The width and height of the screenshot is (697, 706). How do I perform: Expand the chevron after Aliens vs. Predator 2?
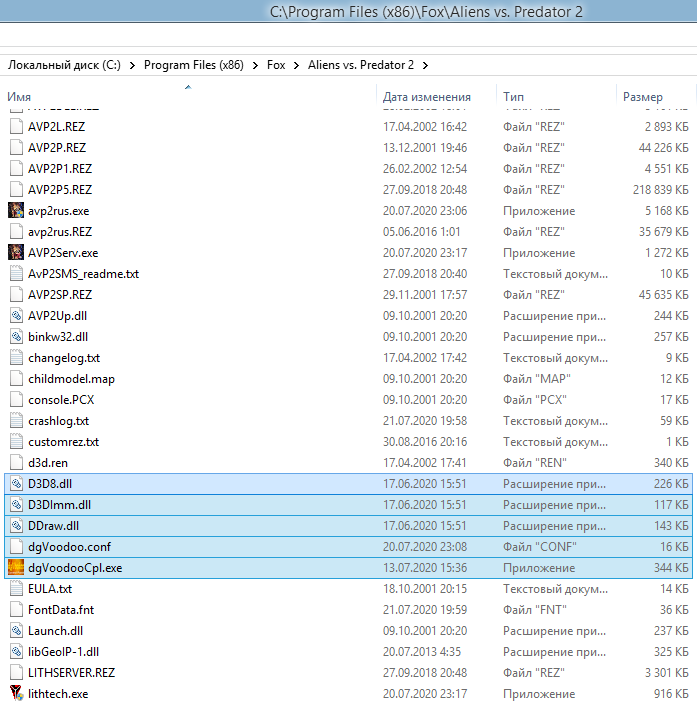click(x=425, y=65)
